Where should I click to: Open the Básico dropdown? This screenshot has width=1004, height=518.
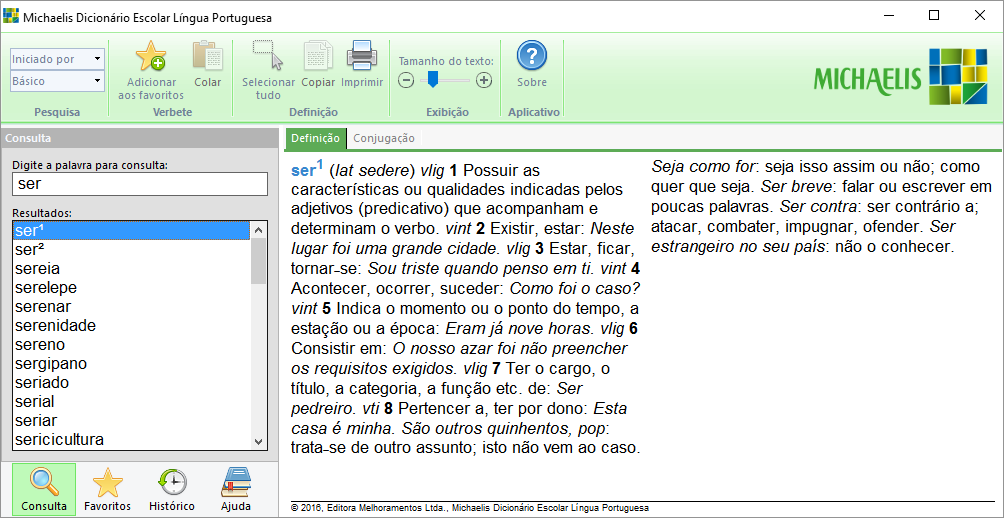click(57, 81)
